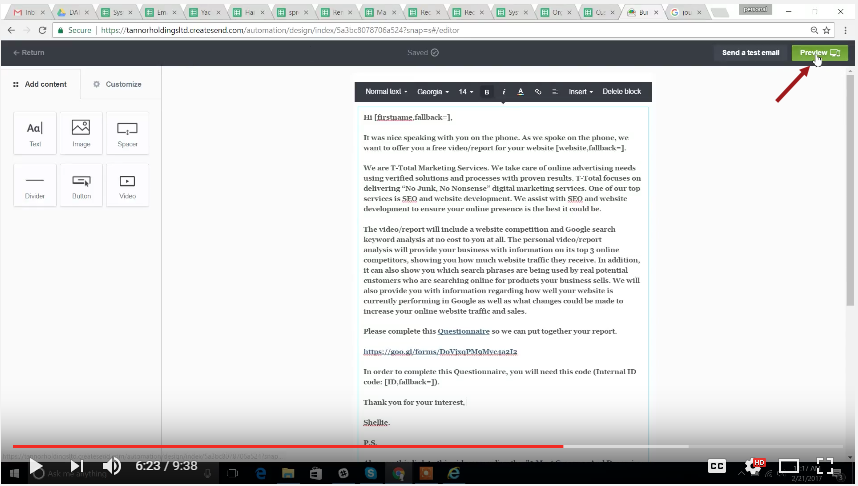Expand the Insert dropdown menu
The width and height of the screenshot is (858, 486).
[x=580, y=92]
